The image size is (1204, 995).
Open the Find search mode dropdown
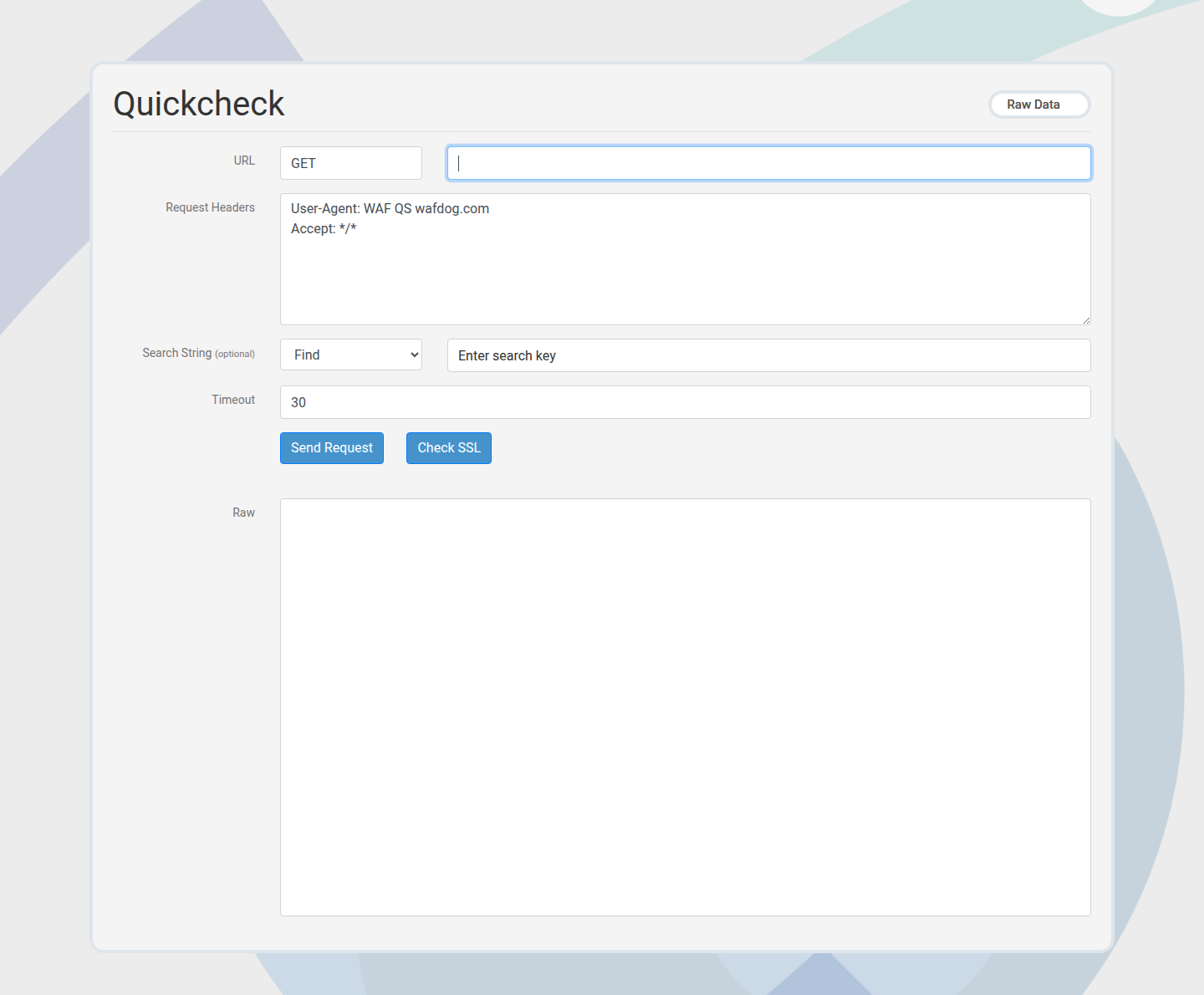pos(350,355)
